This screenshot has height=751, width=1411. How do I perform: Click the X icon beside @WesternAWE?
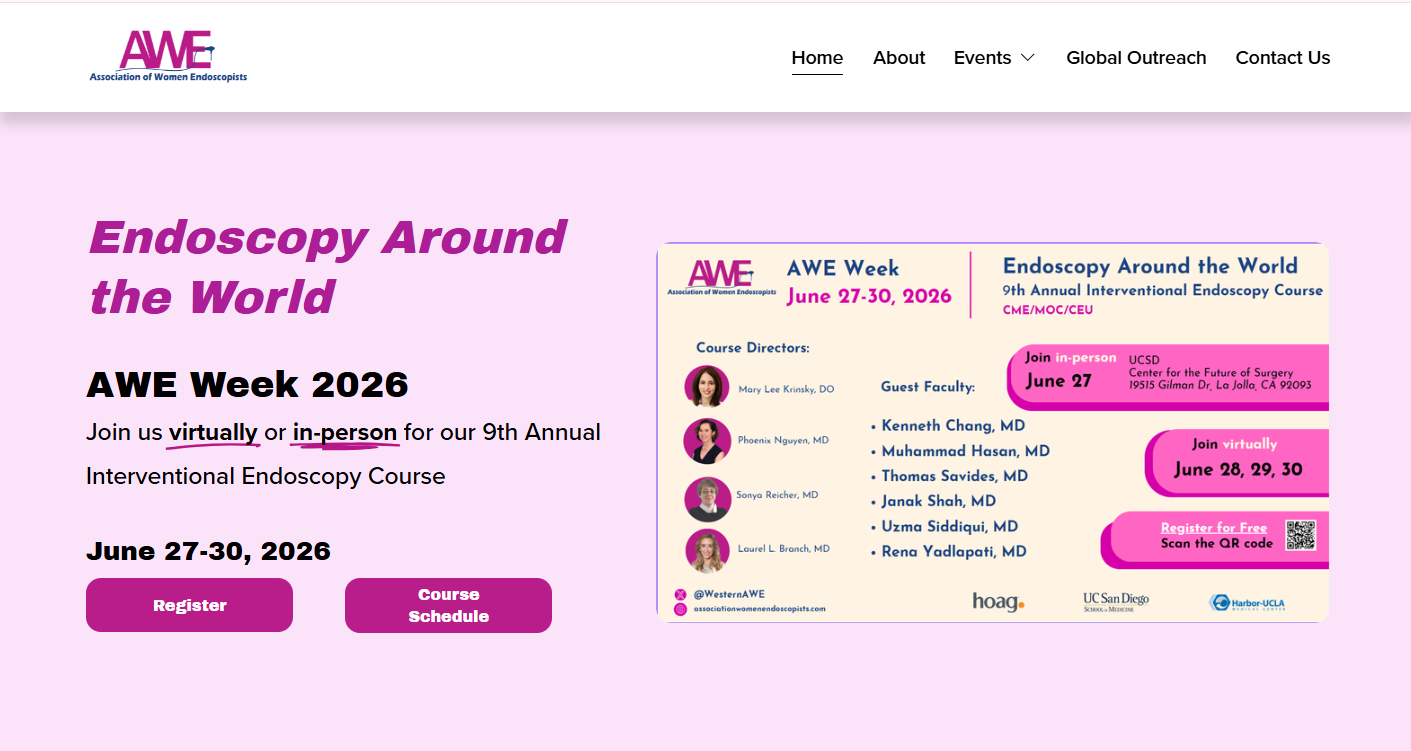click(x=681, y=594)
